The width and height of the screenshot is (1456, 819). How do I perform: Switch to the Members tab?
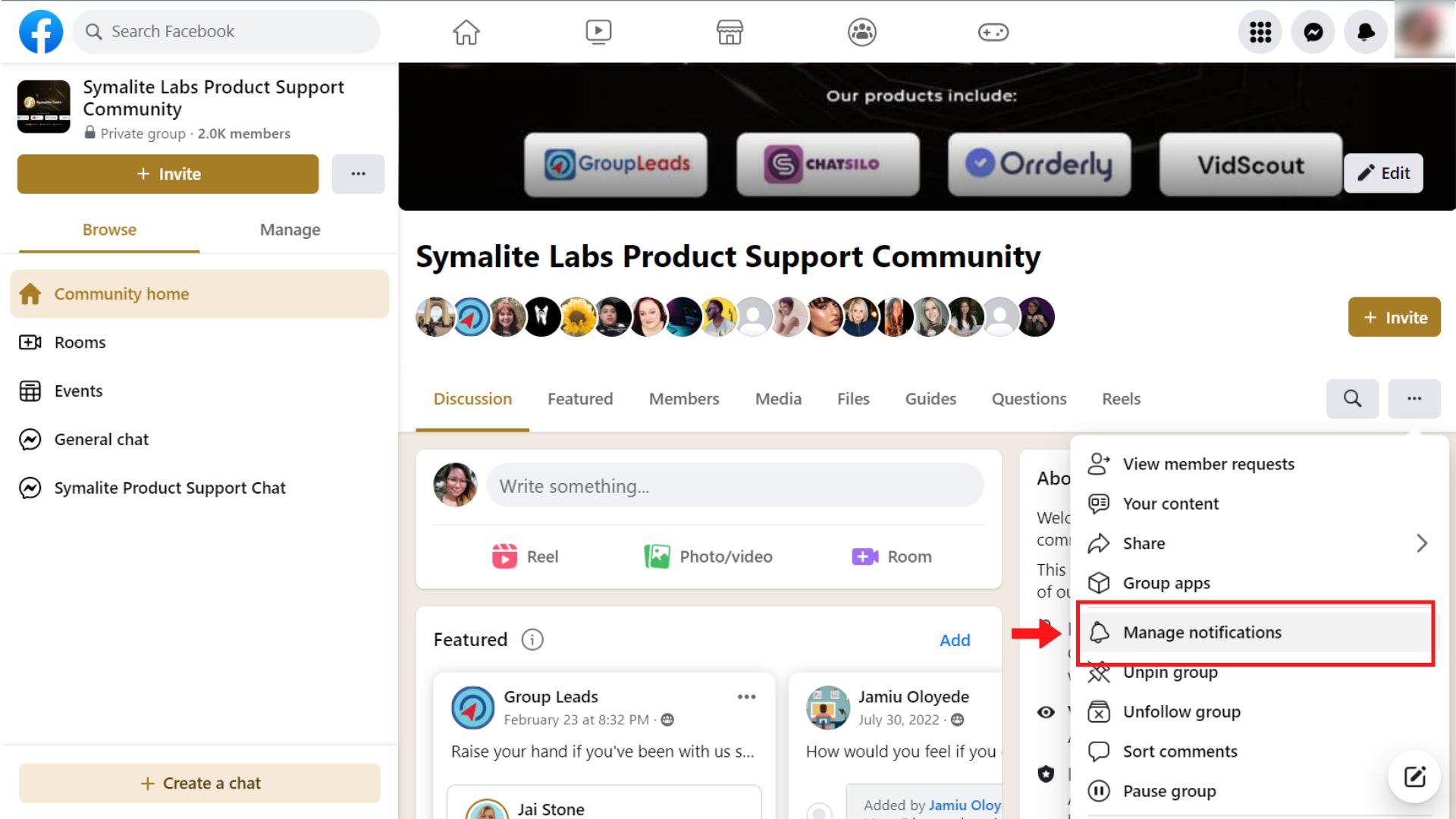point(683,399)
